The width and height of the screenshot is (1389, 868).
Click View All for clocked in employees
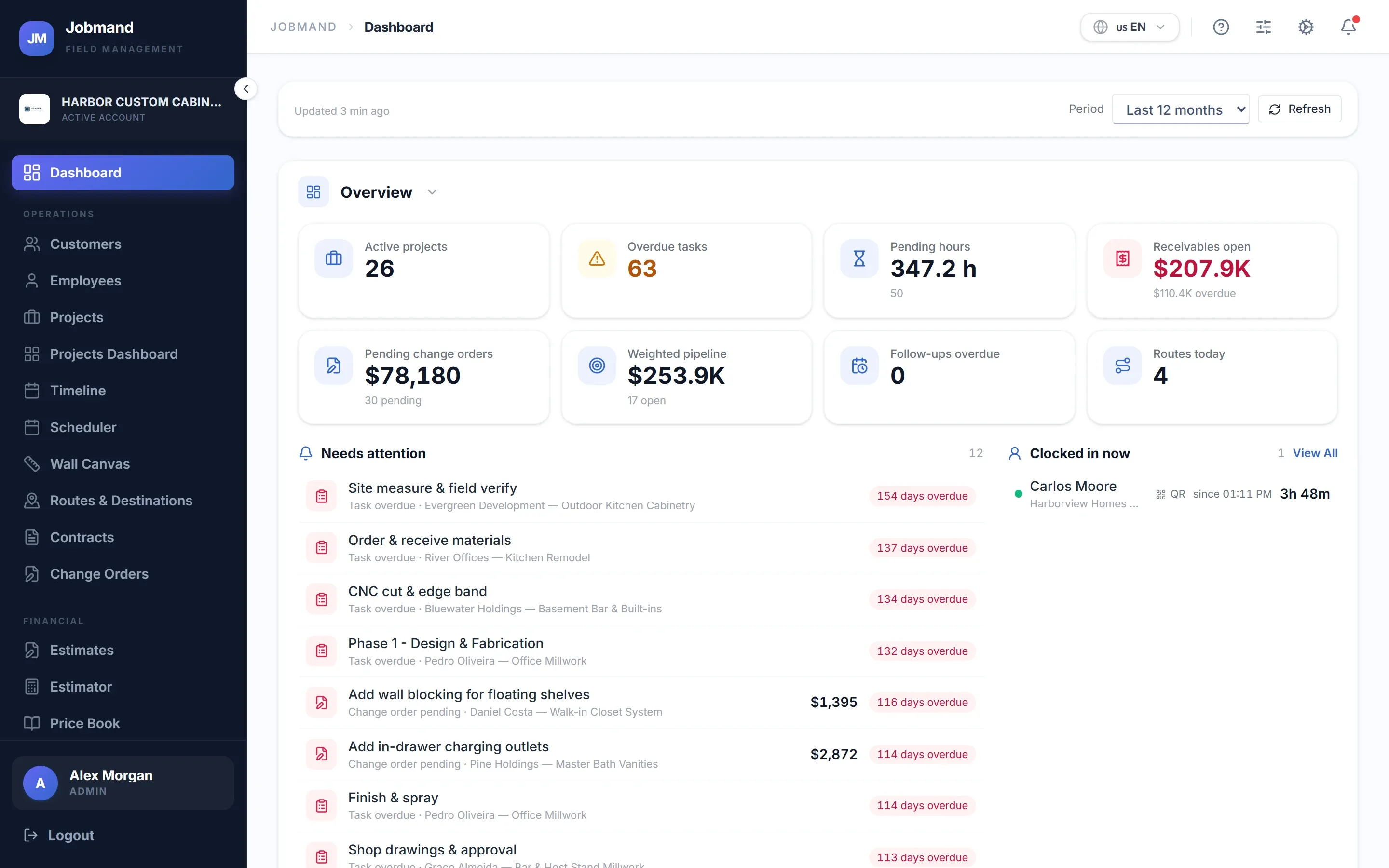(x=1315, y=453)
